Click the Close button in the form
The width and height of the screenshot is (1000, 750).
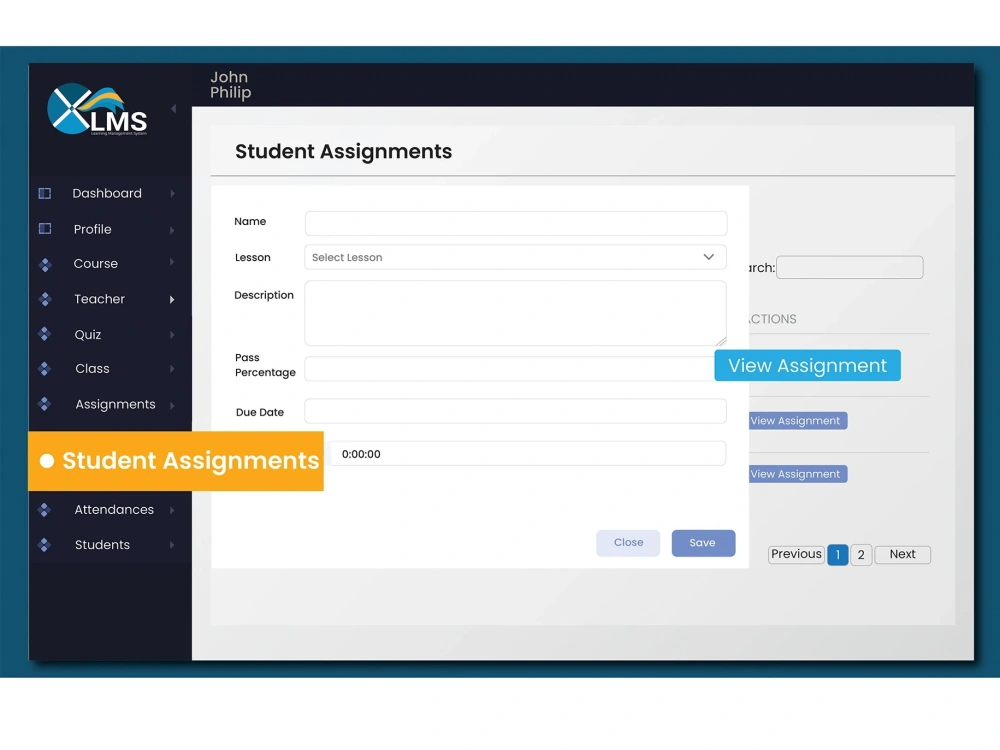point(628,543)
